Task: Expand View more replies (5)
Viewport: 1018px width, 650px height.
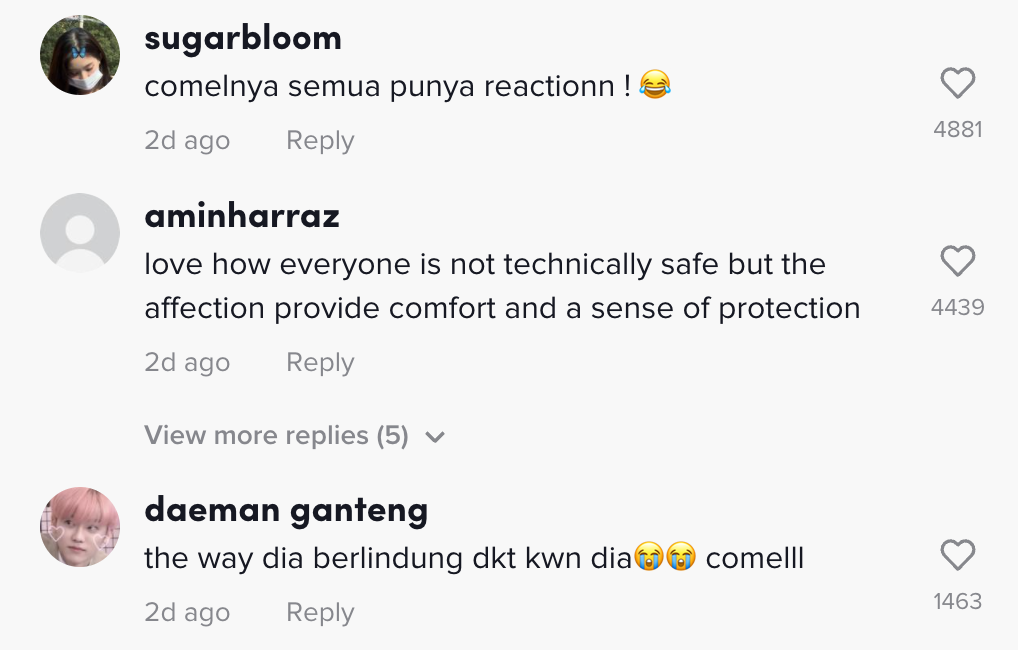Action: (277, 436)
